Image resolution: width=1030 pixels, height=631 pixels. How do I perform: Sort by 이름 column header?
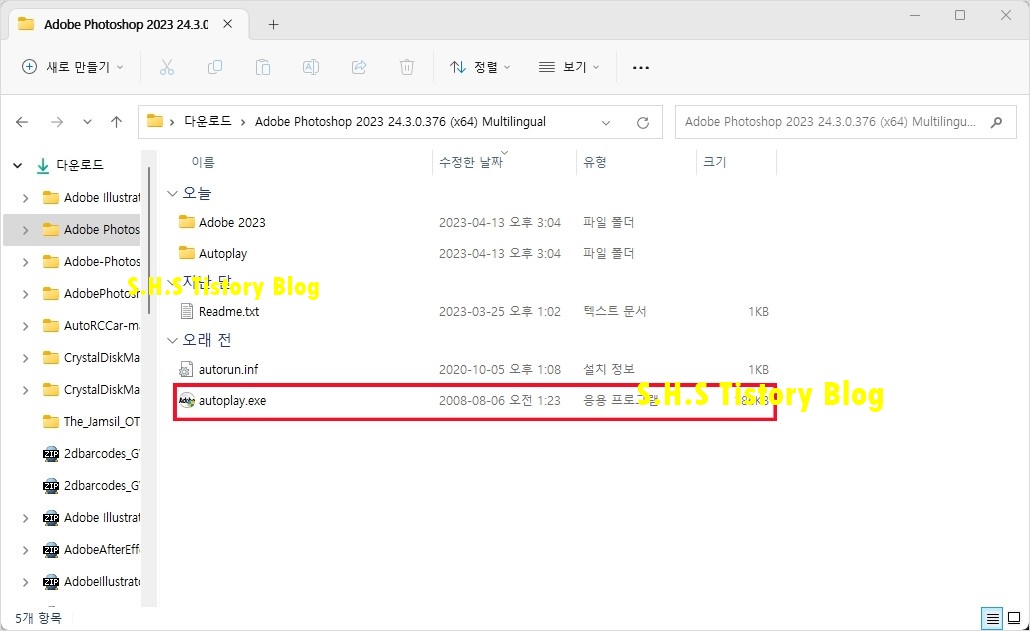pos(203,162)
